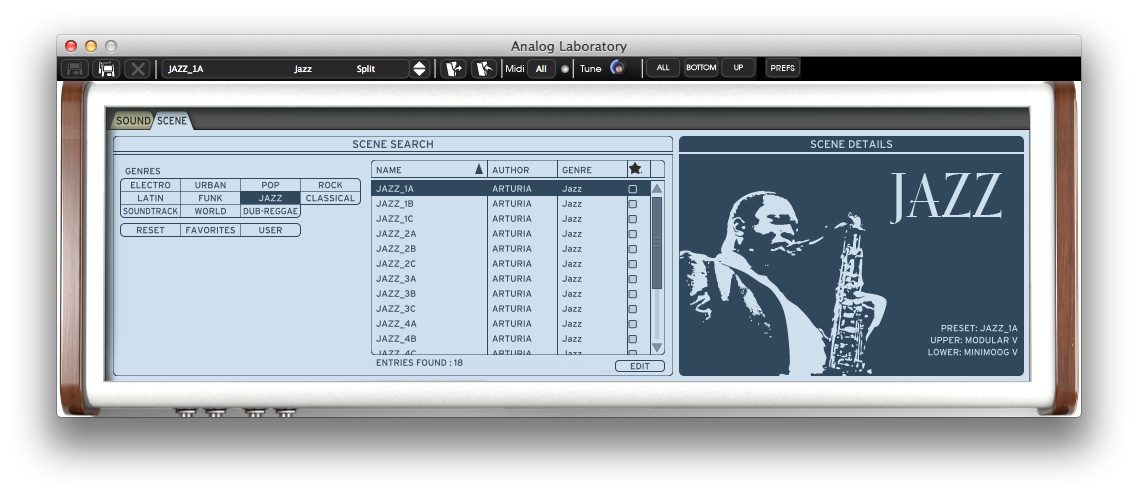This screenshot has height=496, width=1138.
Task: Sort list by NAME column header
Action: tap(429, 170)
